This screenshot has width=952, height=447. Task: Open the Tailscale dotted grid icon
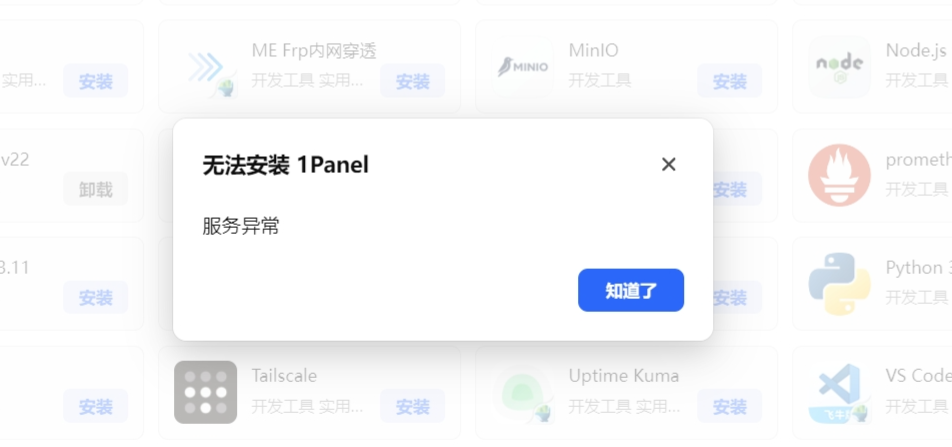(206, 392)
